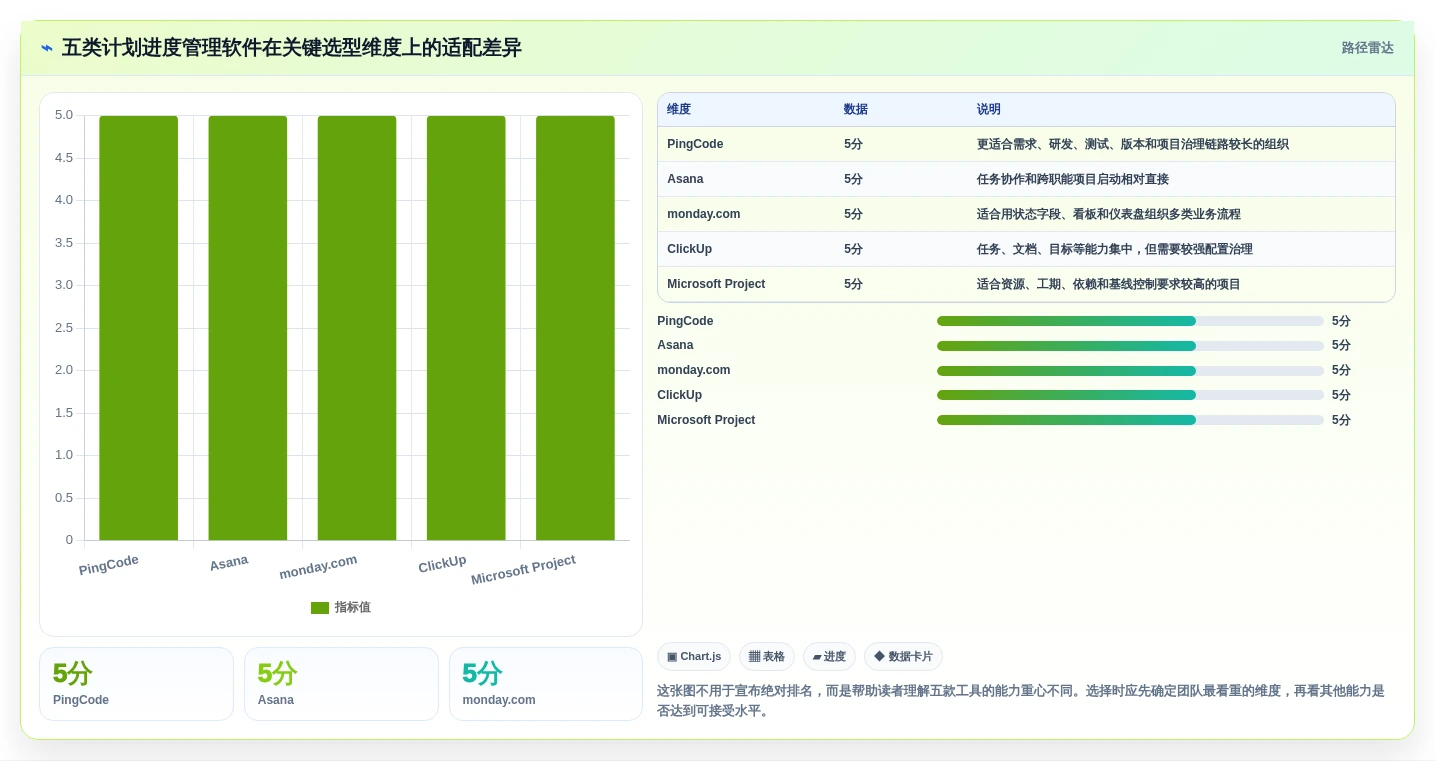
Task: Click description 任务协作和跨职能项目启动相对直接
Action: point(1073,179)
